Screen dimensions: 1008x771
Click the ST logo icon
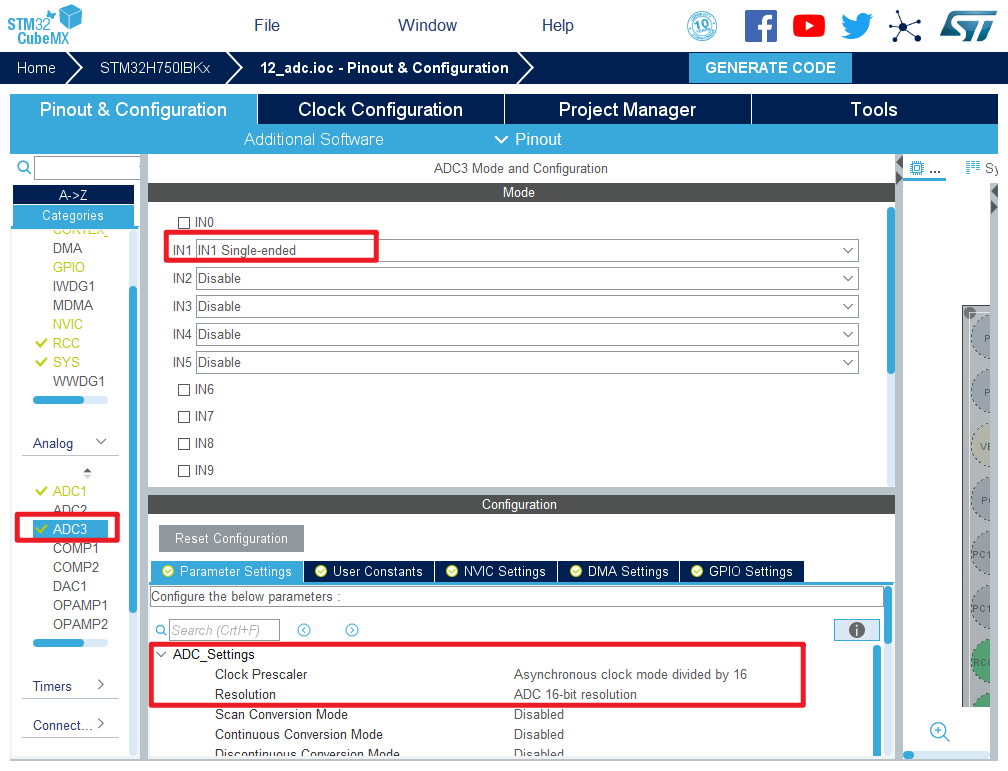[967, 26]
